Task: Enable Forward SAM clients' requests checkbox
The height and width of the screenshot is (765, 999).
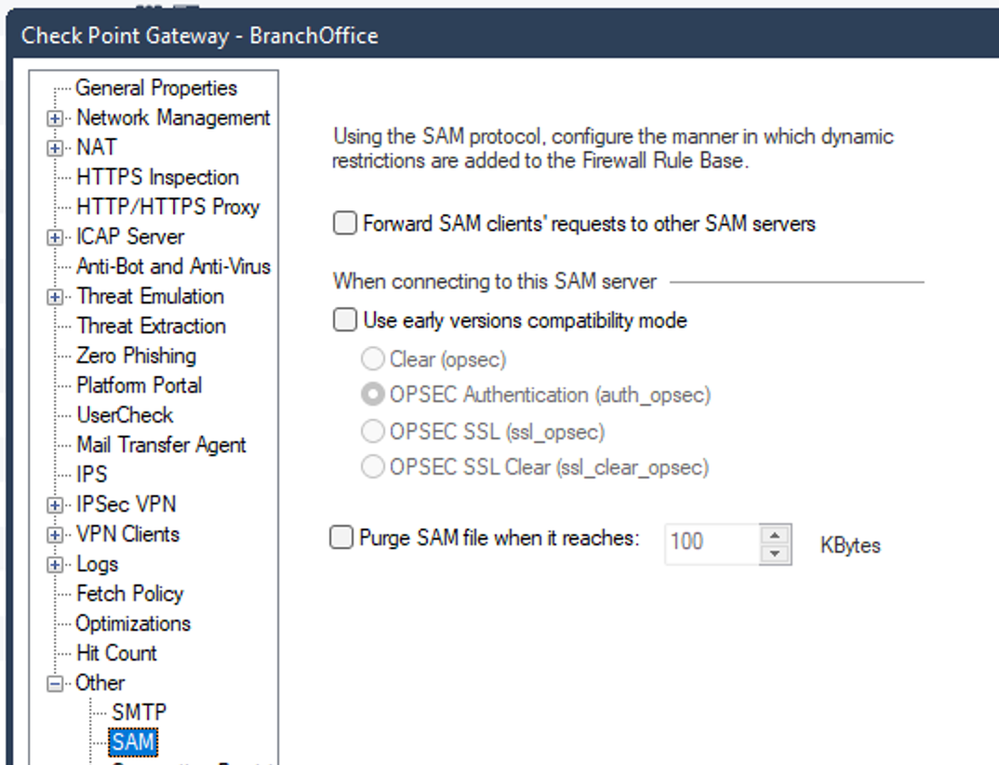Action: pyautogui.click(x=345, y=223)
